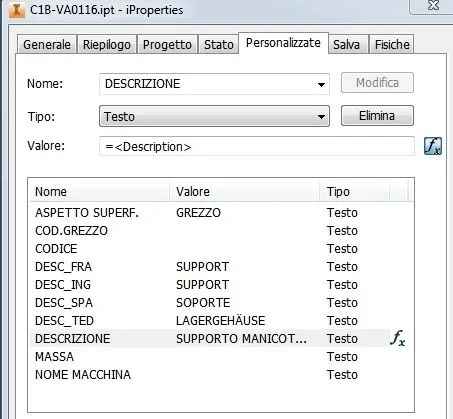Click the fx icon in DESCRIZIONE row
The image size is (453, 419).
coord(398,338)
